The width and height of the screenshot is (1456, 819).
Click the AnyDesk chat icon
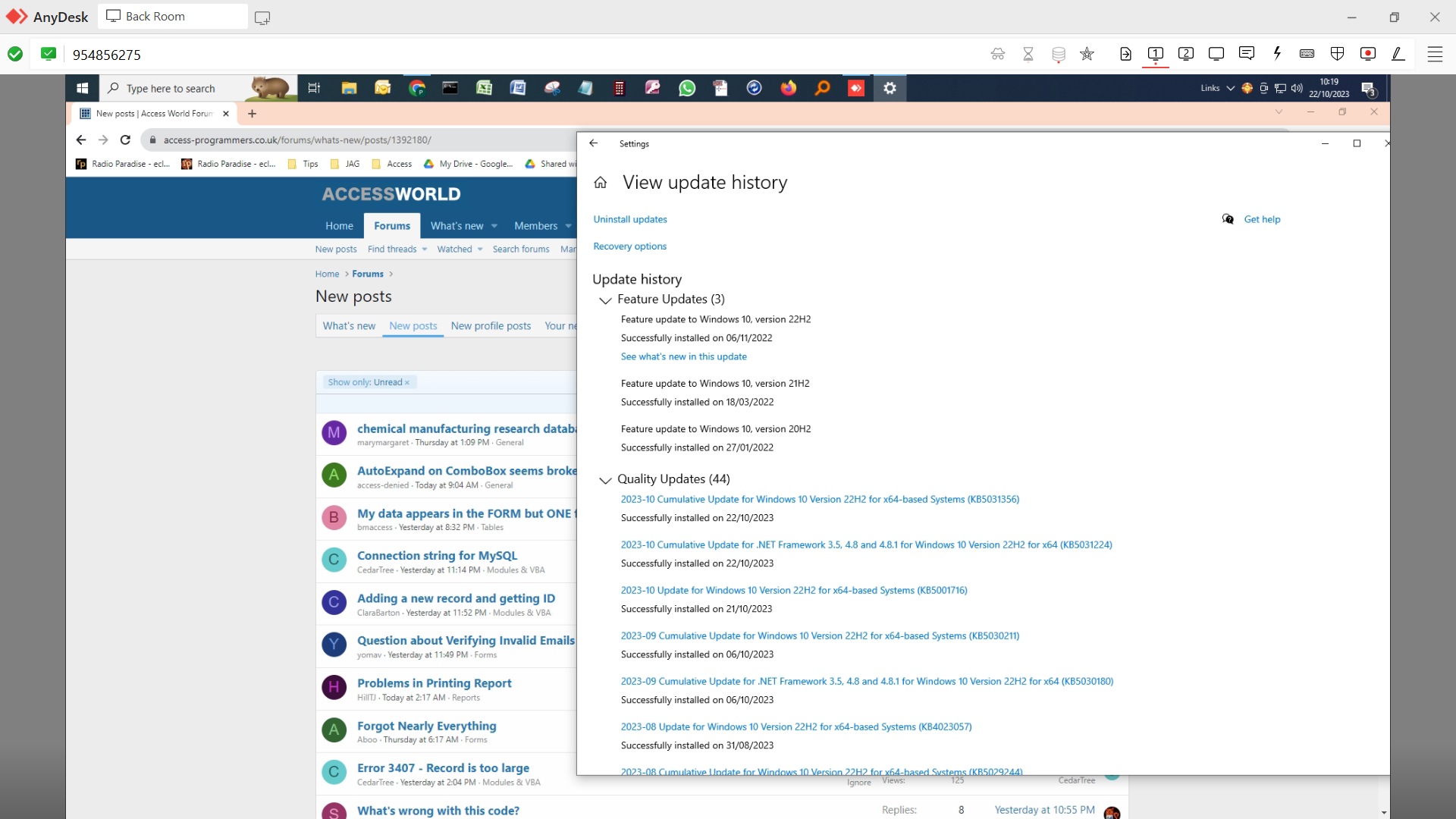pos(1246,54)
